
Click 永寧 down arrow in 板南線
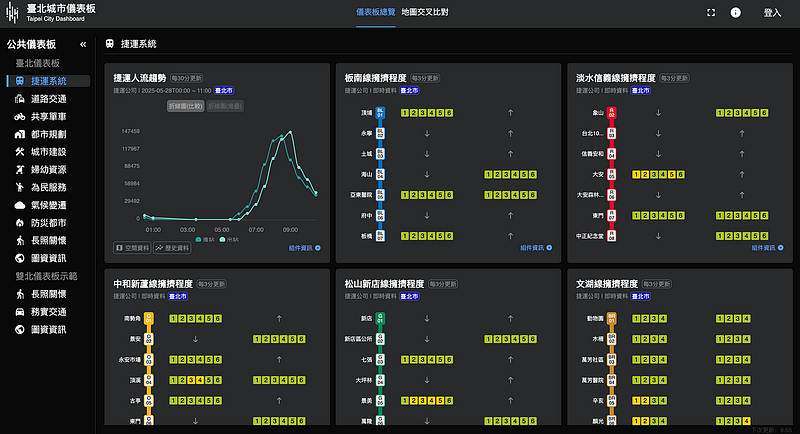click(427, 134)
